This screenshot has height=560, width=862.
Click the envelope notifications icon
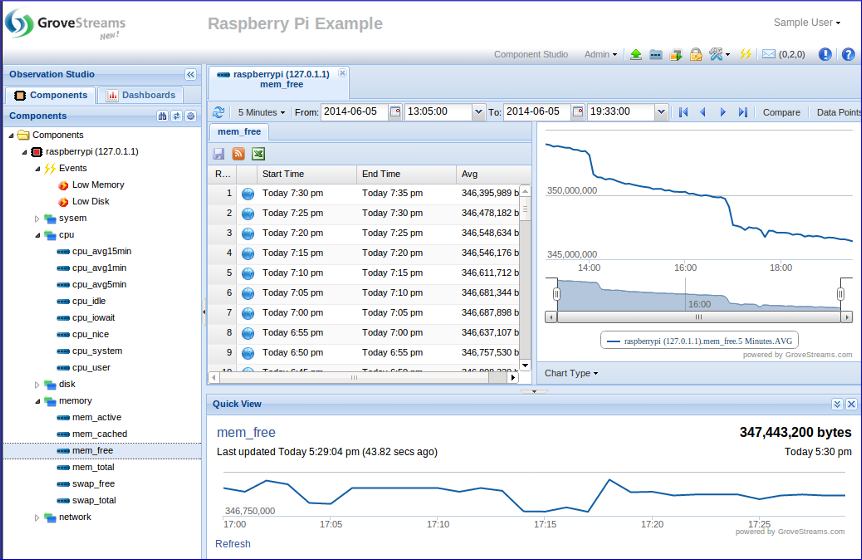pos(768,55)
